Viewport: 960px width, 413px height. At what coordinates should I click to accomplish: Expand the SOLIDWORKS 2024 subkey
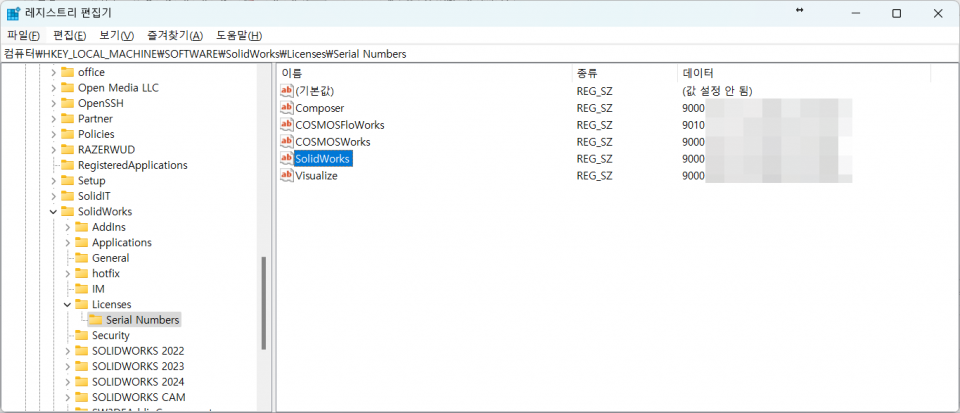click(67, 382)
